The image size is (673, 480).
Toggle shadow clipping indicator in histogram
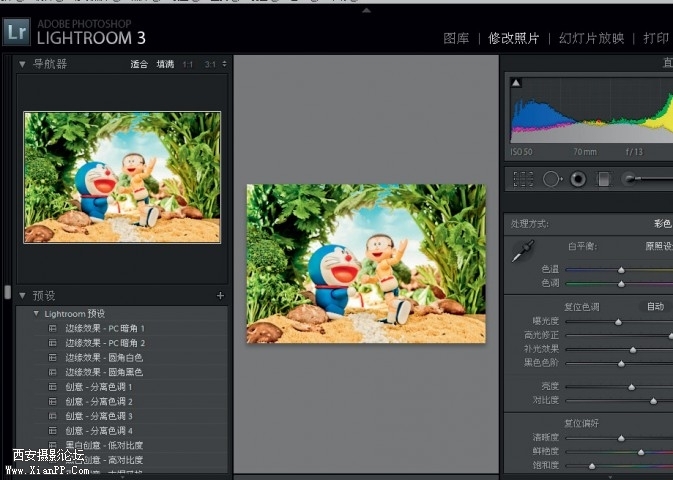click(x=516, y=84)
